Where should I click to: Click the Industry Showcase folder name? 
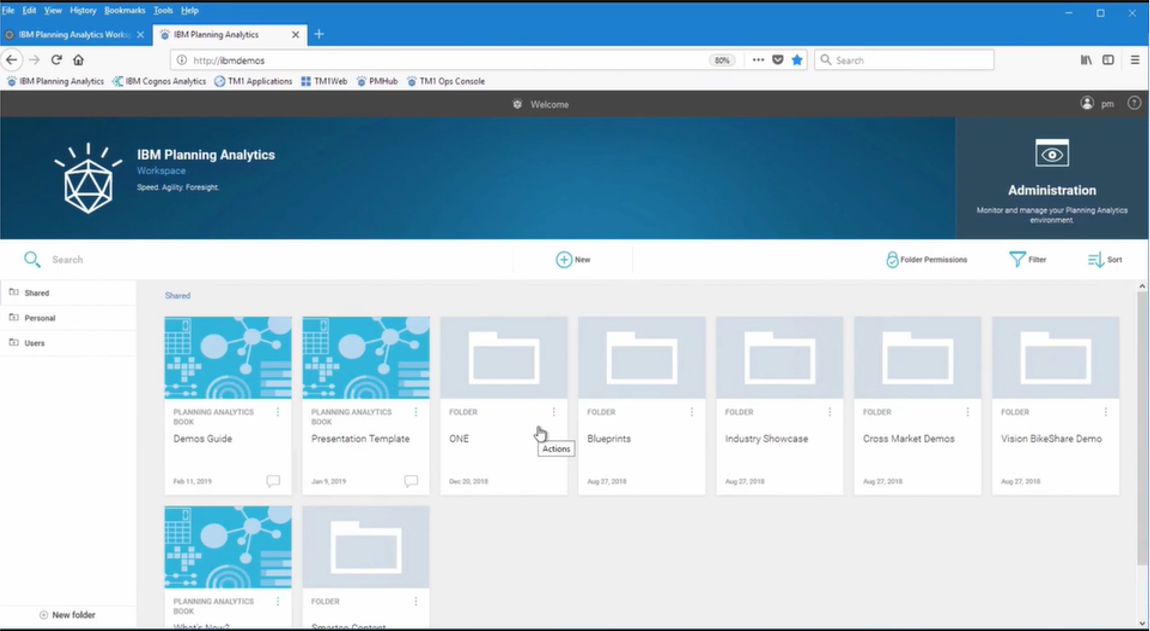[766, 439]
